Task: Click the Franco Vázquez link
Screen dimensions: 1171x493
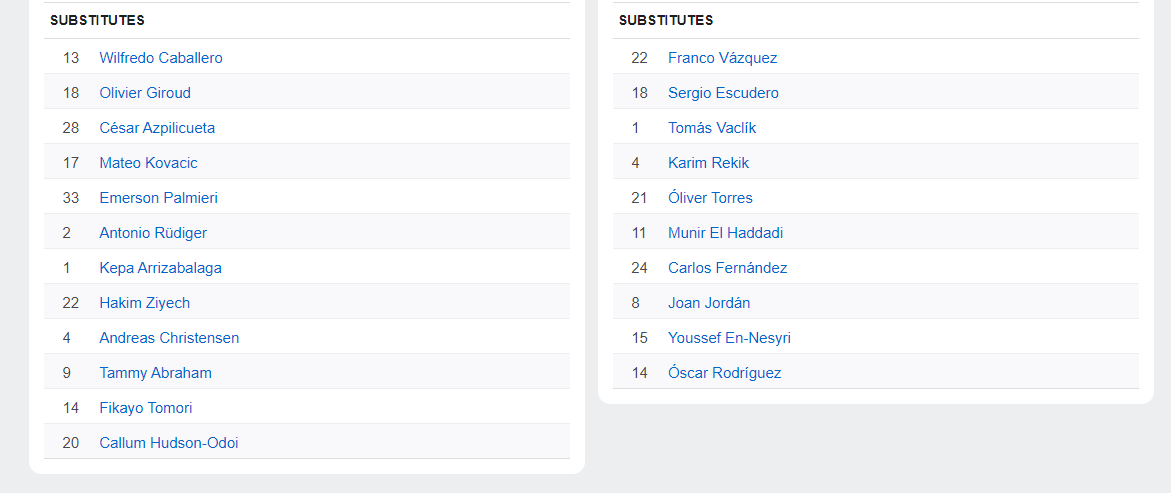Action: pyautogui.click(x=722, y=58)
